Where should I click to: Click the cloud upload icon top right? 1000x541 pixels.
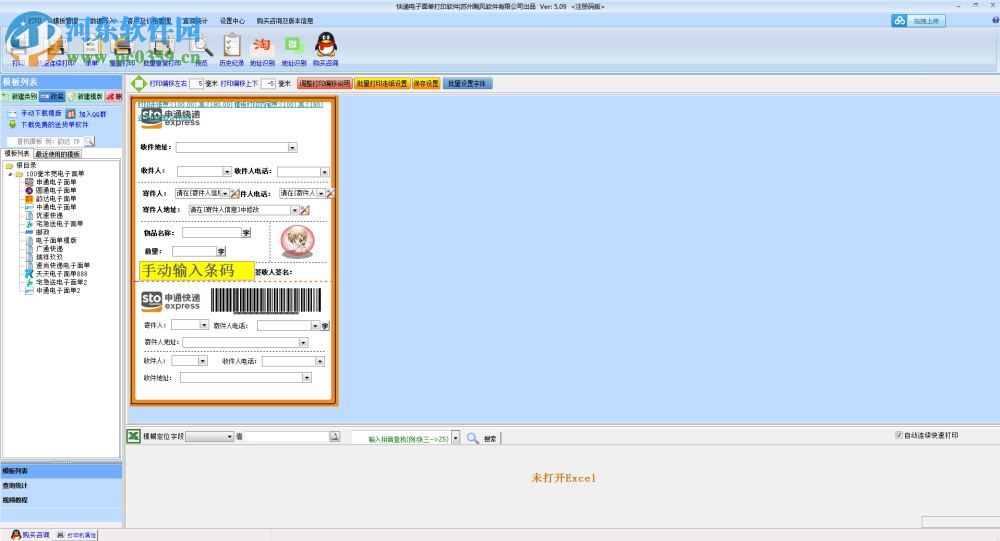(x=899, y=20)
